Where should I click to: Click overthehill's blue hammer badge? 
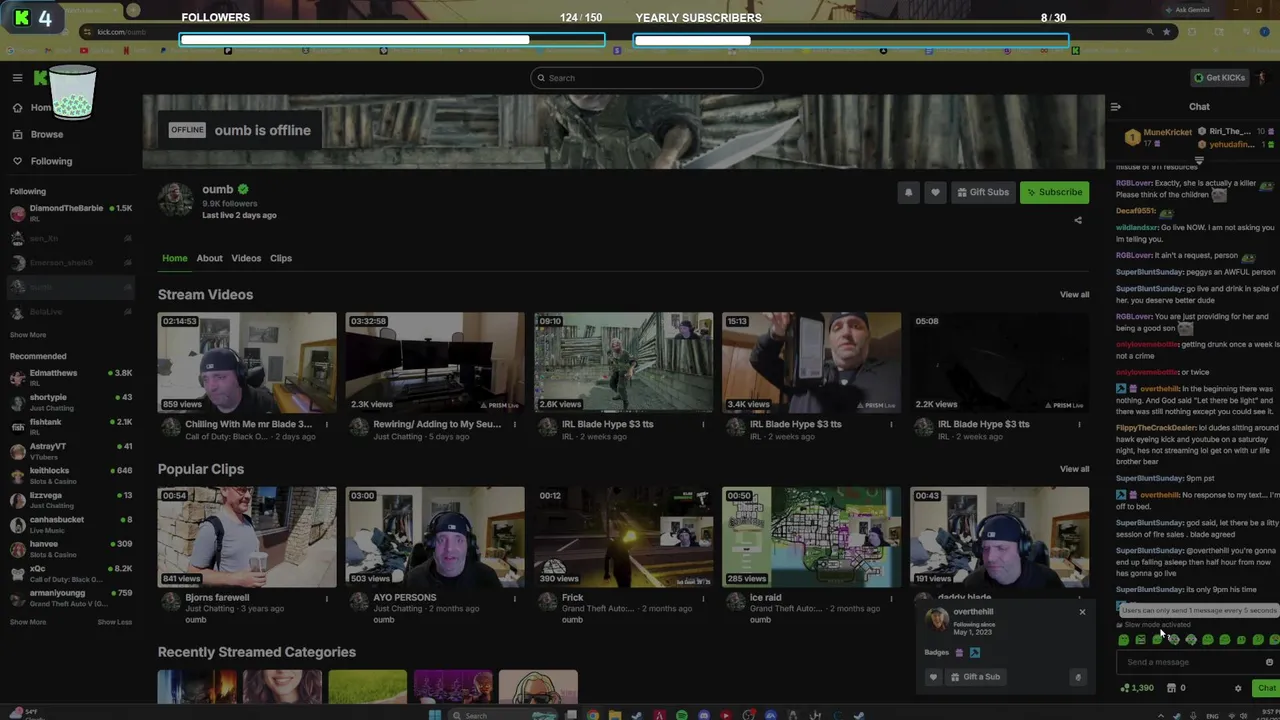pyautogui.click(x=975, y=653)
